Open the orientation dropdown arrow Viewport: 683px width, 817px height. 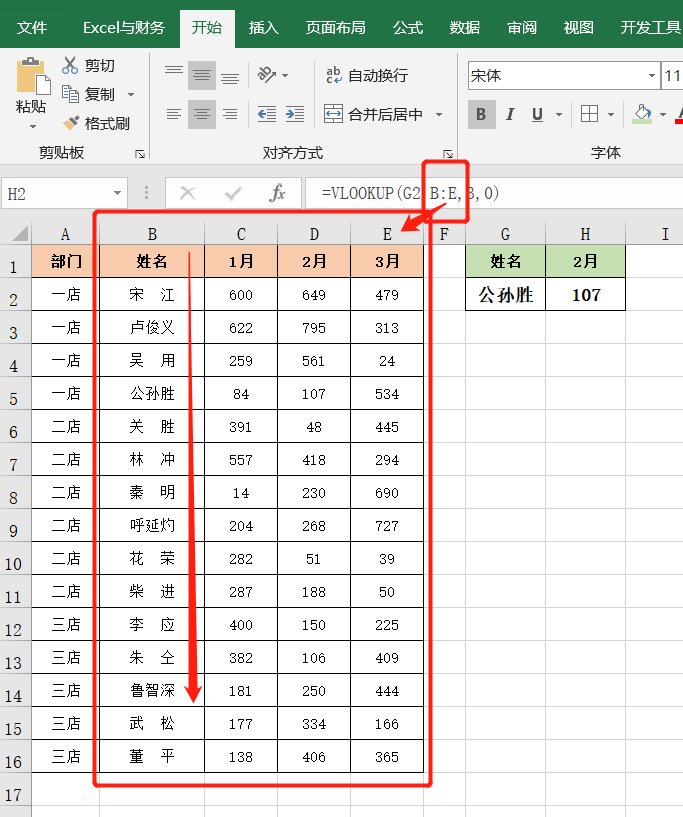click(285, 76)
